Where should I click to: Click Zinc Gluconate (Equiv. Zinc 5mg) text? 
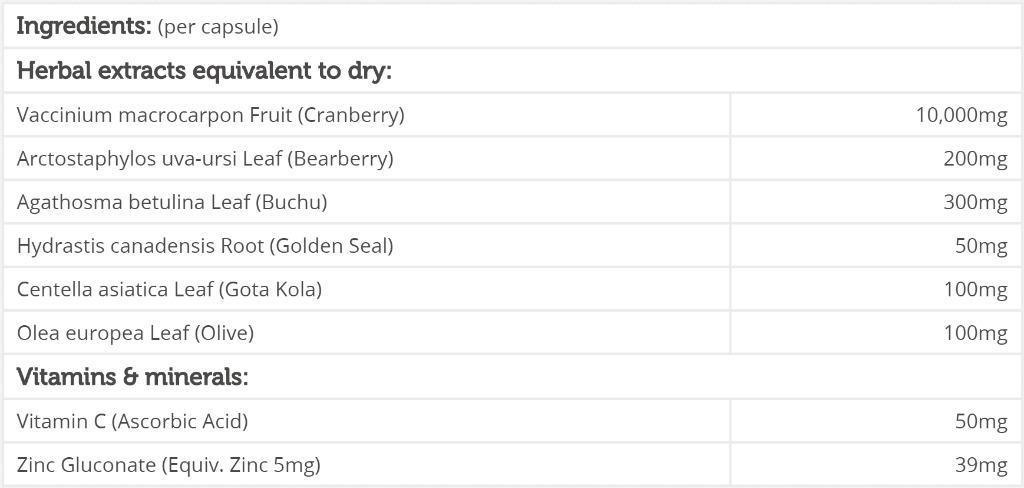(168, 465)
